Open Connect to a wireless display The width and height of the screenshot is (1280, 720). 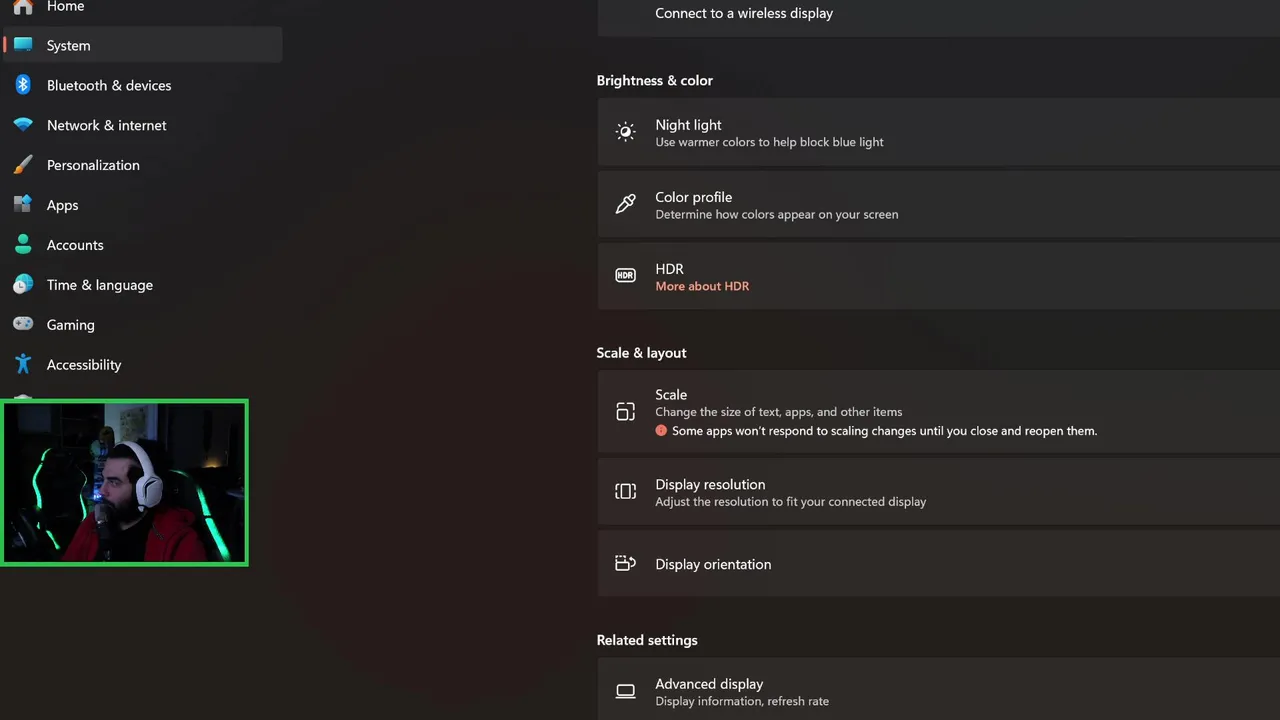click(744, 14)
